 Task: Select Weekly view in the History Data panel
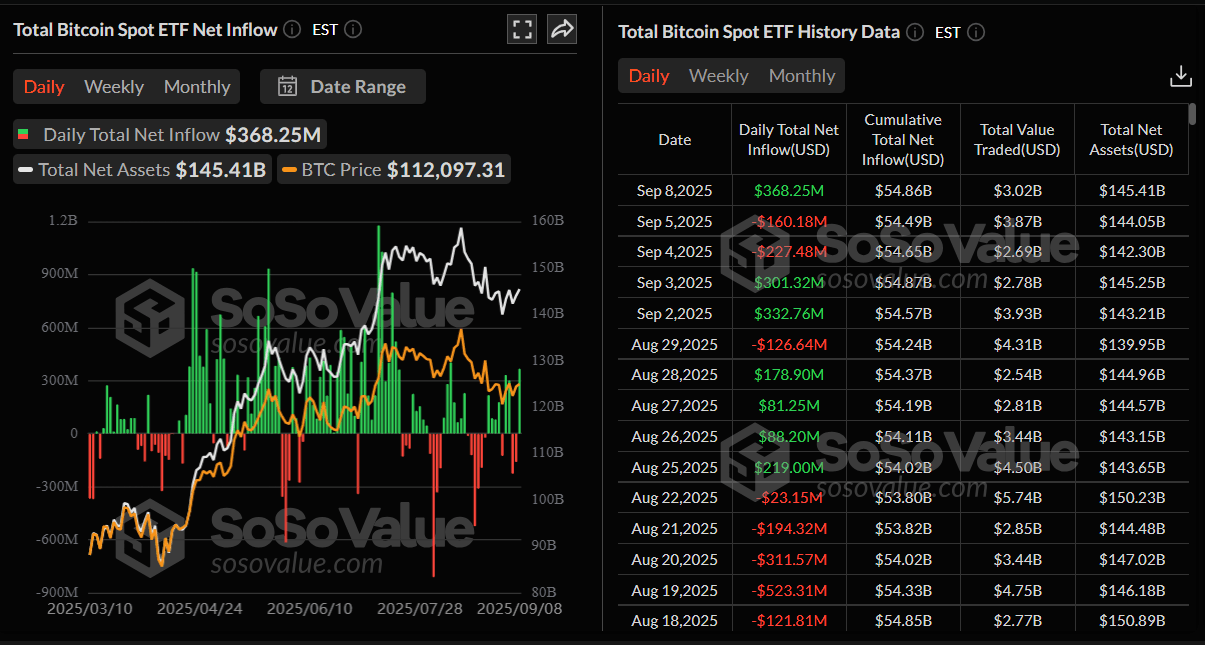(718, 75)
